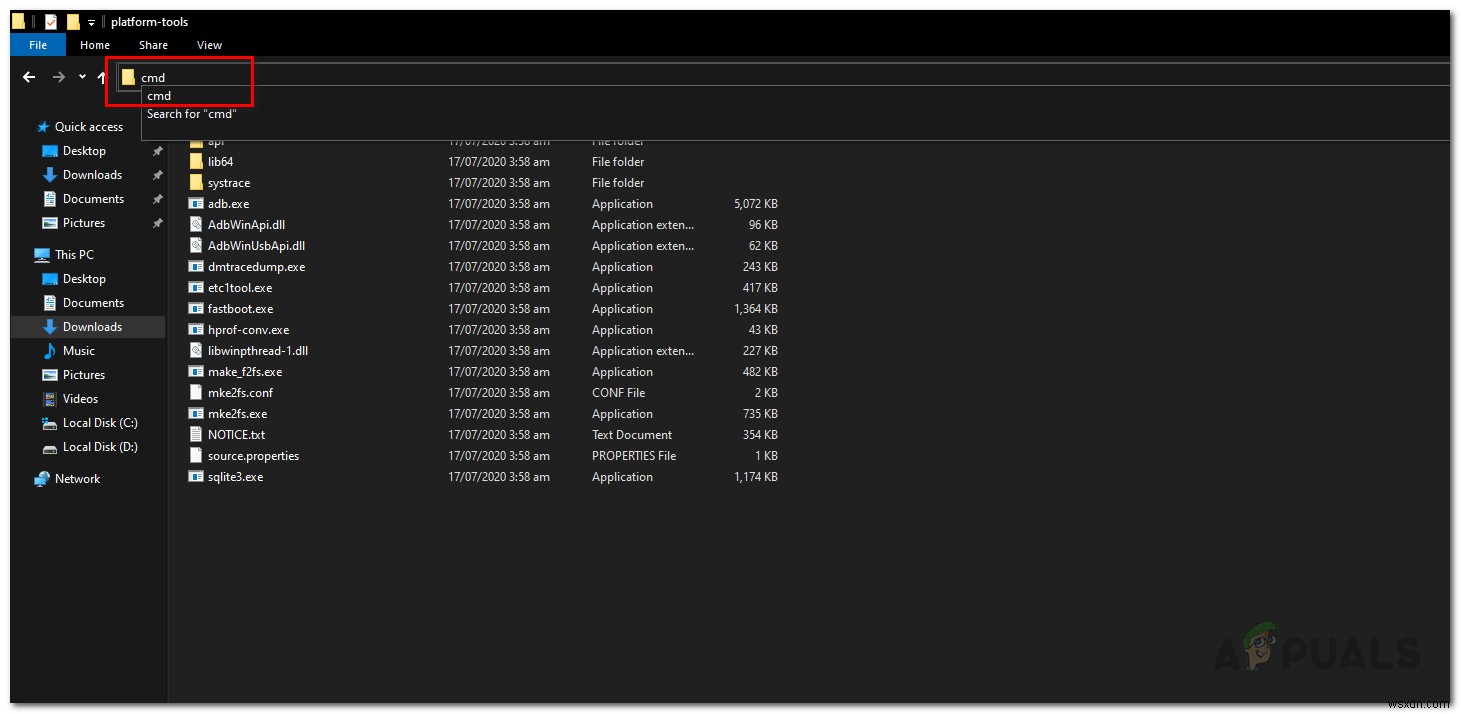Unpin Downloads from Quick access
Screen dimensions: 1461x714
coord(158,174)
